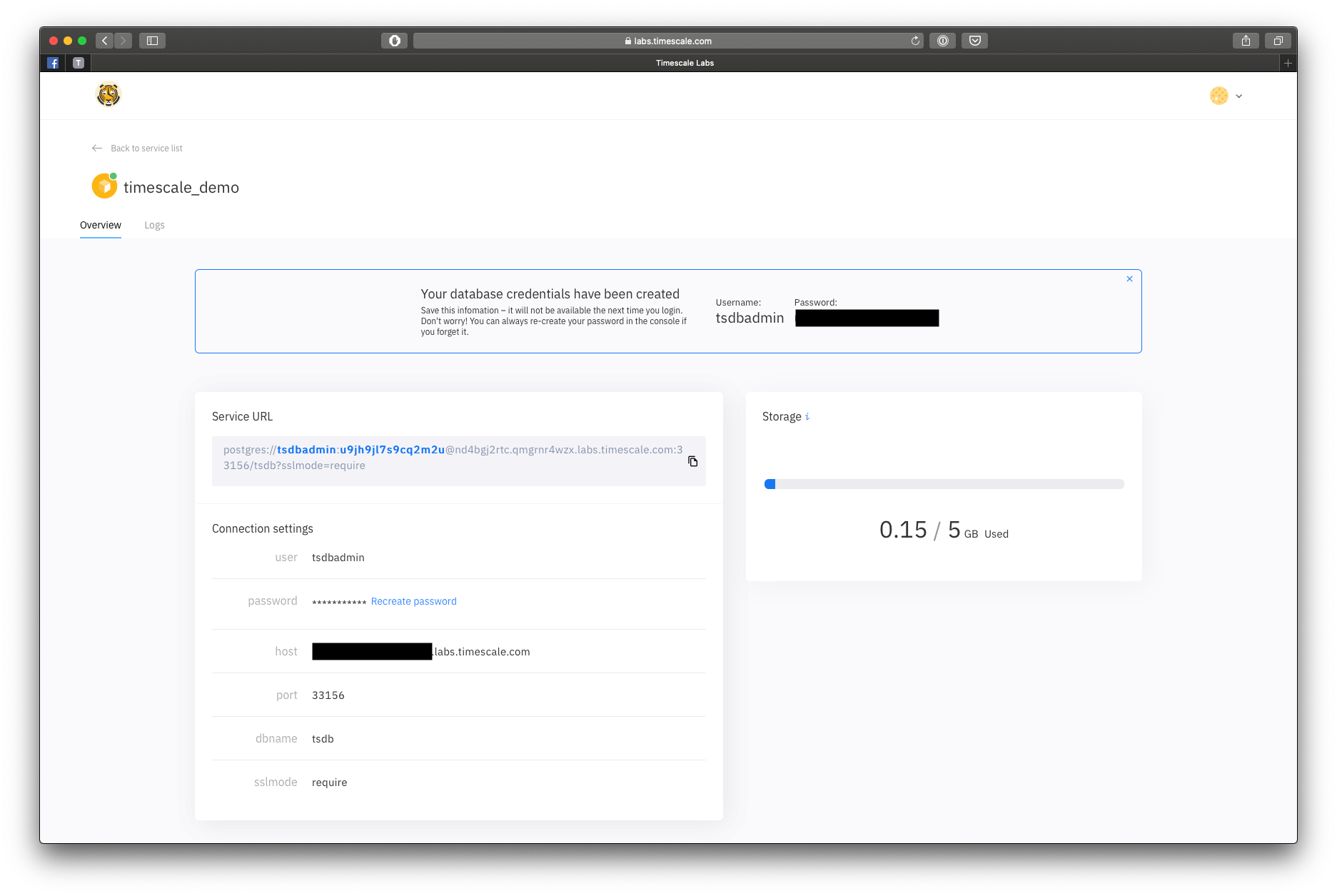1337x896 pixels.
Task: Click the 0.15 / 5 GB Used text
Action: pyautogui.click(x=944, y=530)
